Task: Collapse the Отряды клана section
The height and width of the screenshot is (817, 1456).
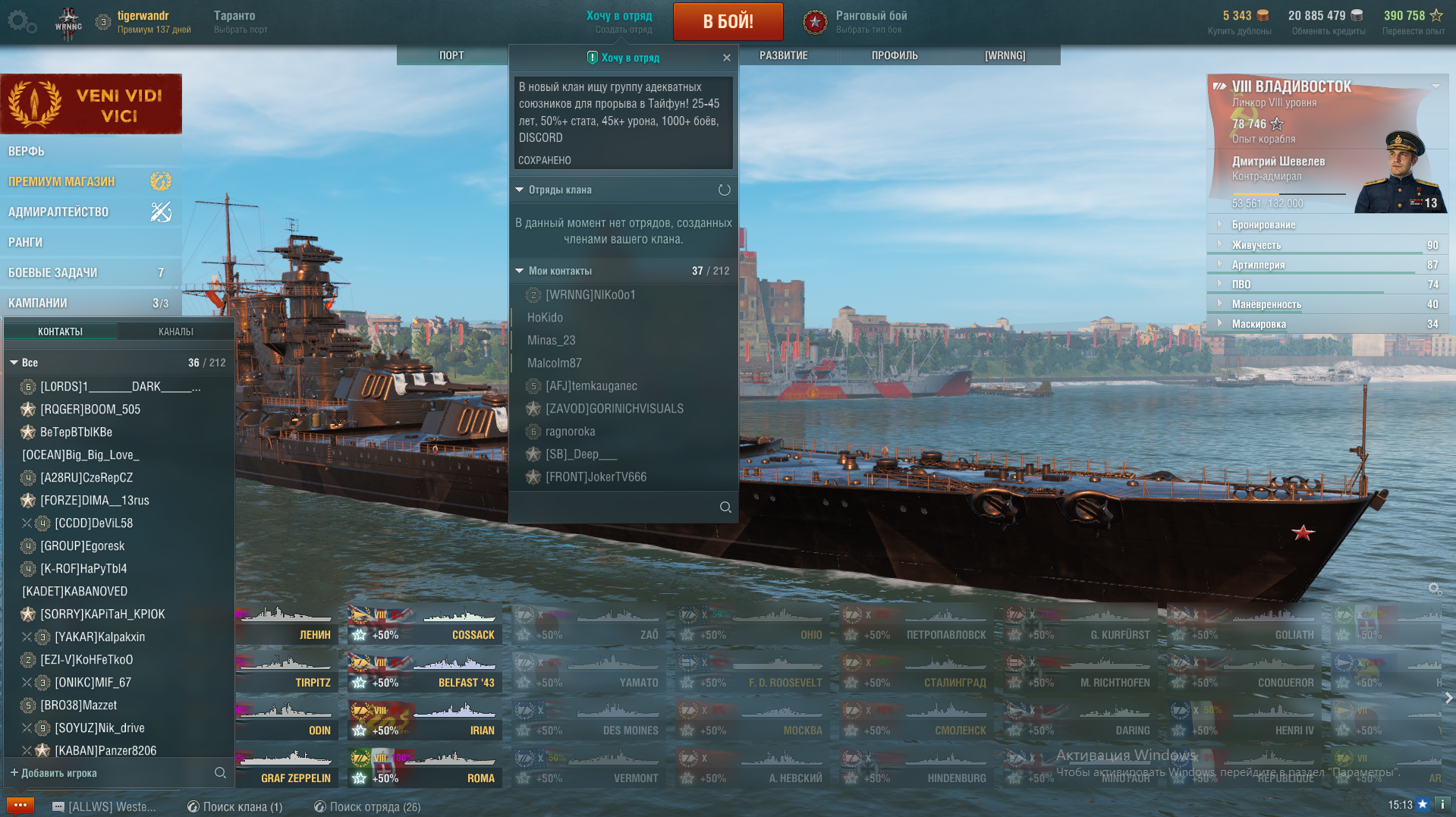Action: (x=520, y=190)
